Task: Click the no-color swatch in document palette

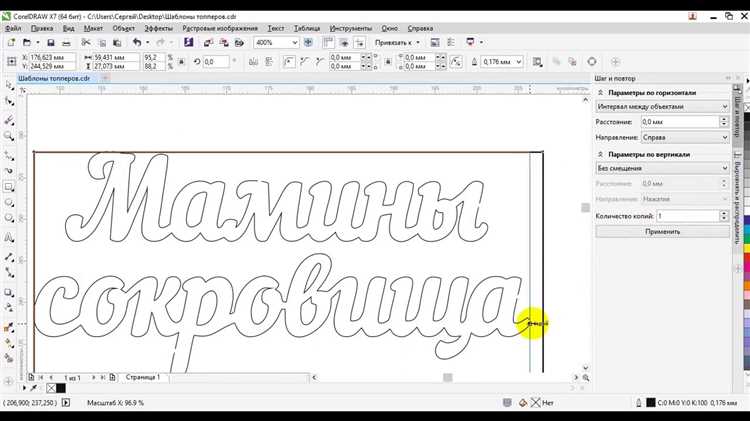Action: click(51, 388)
